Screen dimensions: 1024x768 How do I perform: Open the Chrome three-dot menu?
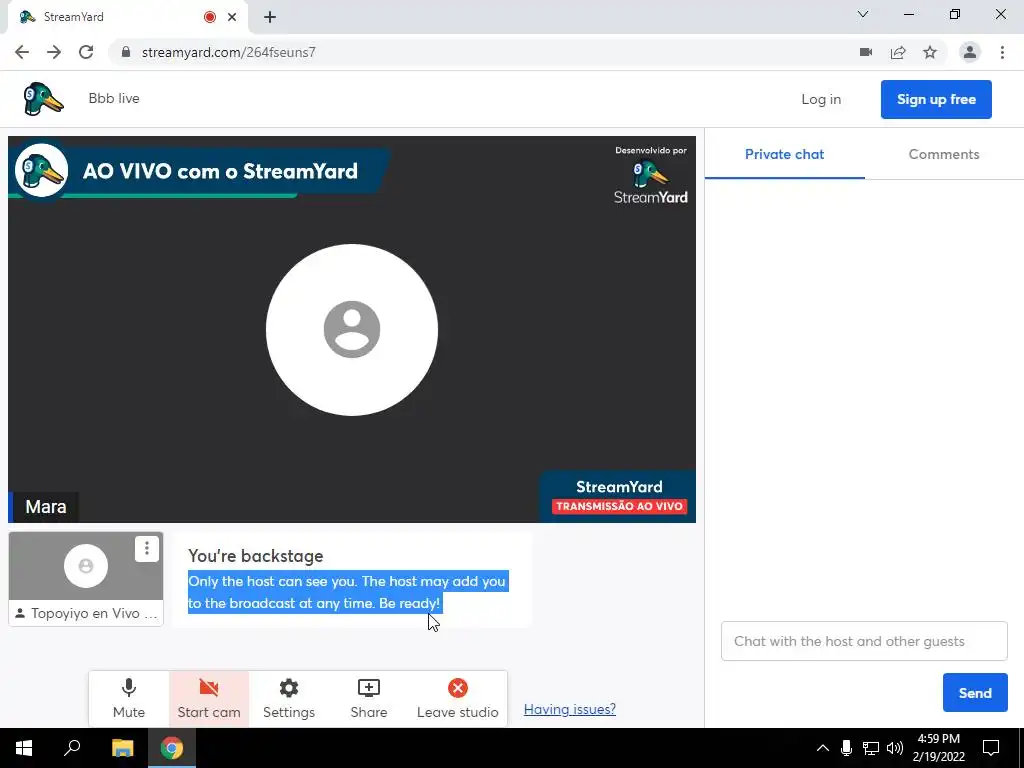pos(1002,52)
